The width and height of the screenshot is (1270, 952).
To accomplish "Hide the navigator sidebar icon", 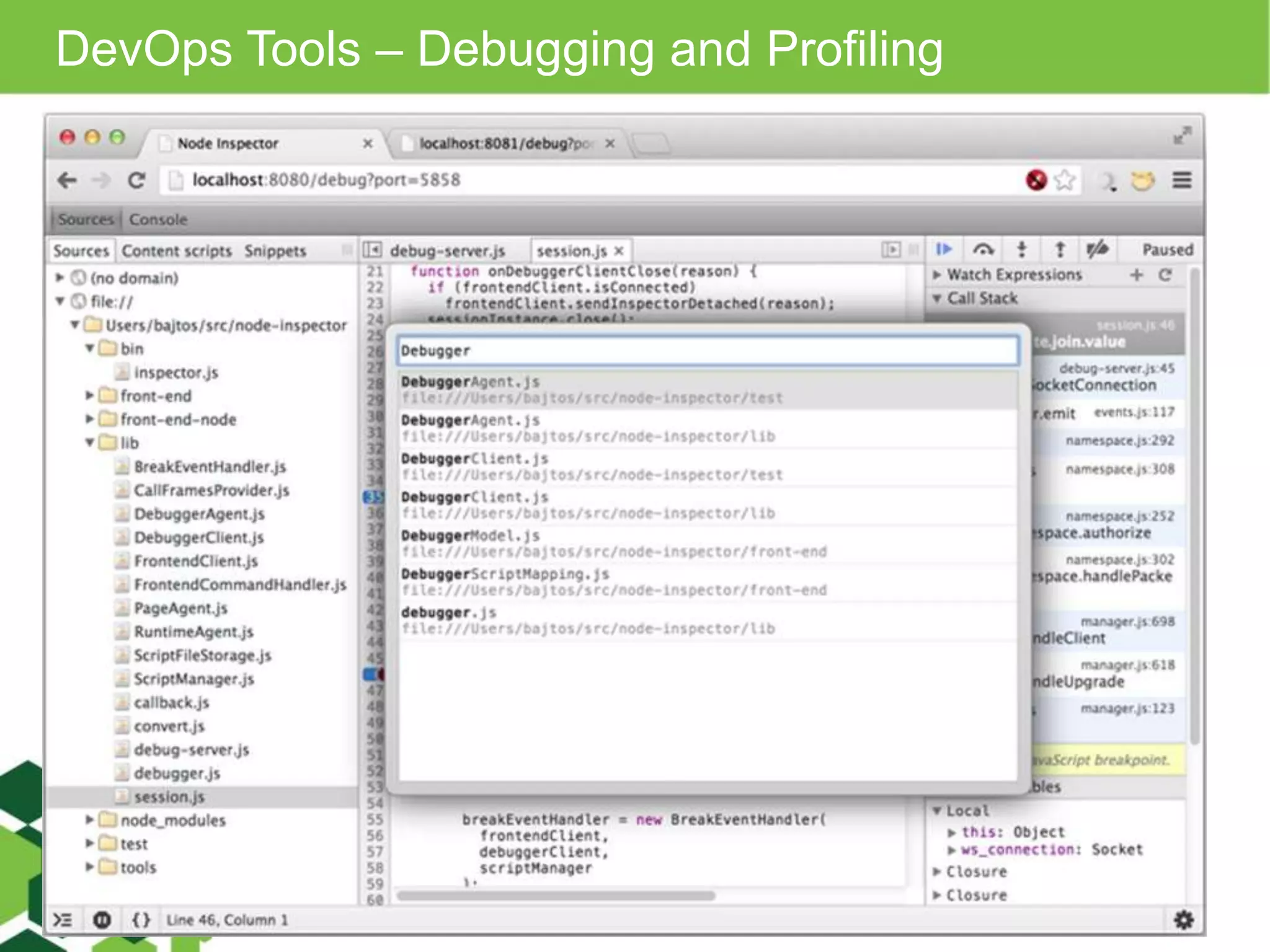I will click(x=372, y=250).
